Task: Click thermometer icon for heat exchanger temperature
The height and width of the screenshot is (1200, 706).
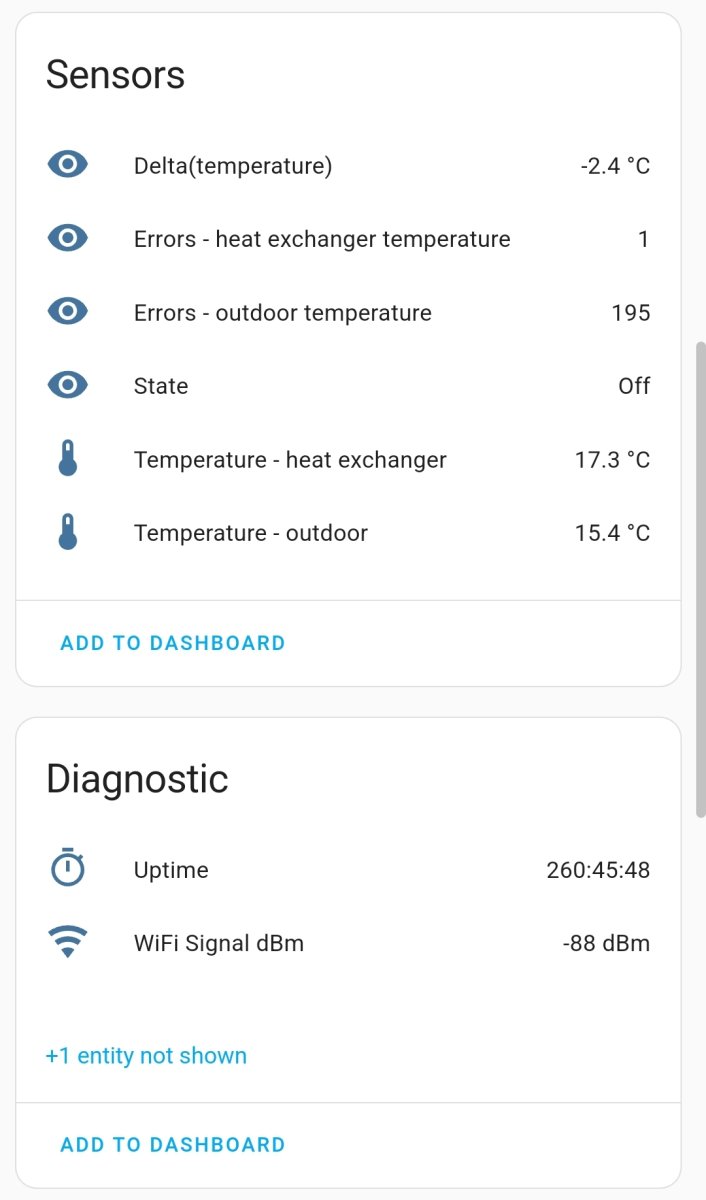Action: click(x=68, y=459)
